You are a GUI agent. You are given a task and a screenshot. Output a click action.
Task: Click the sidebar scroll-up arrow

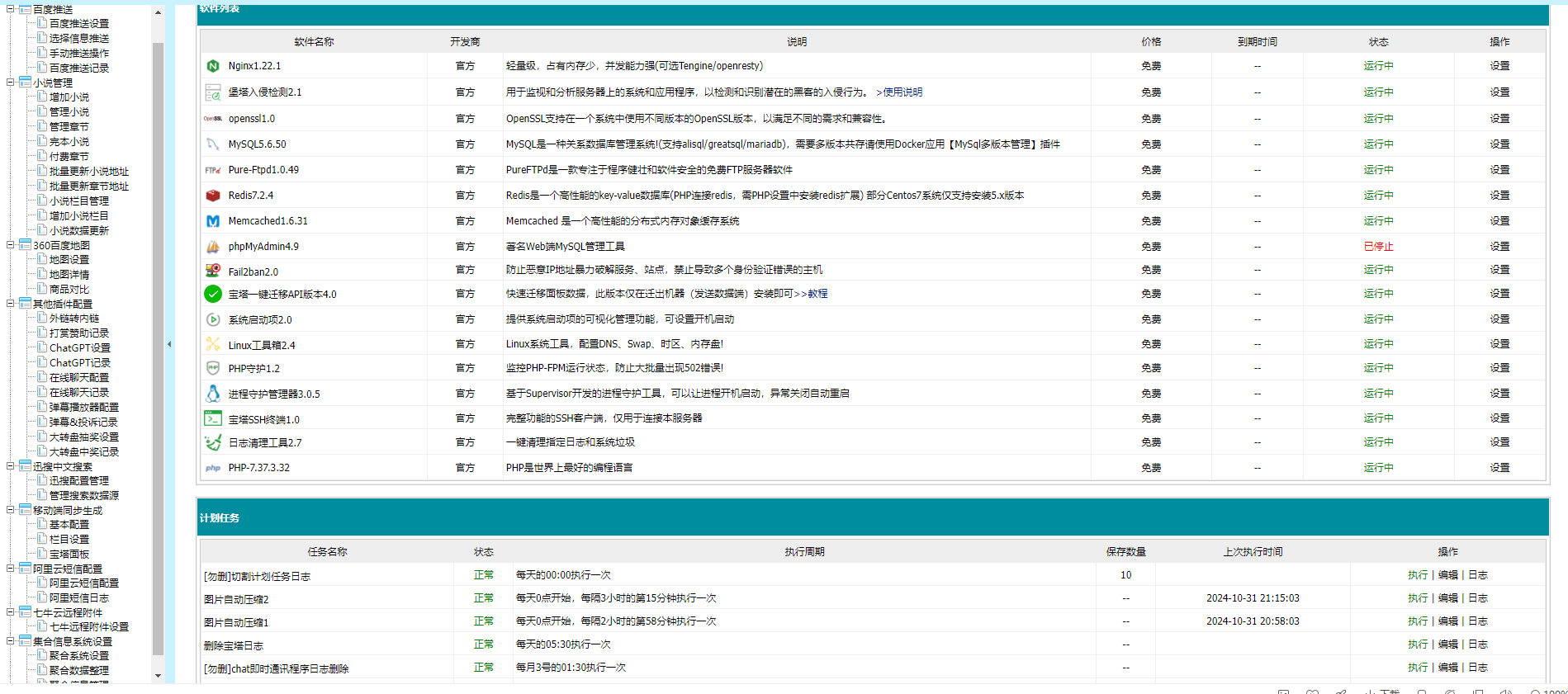[x=158, y=12]
